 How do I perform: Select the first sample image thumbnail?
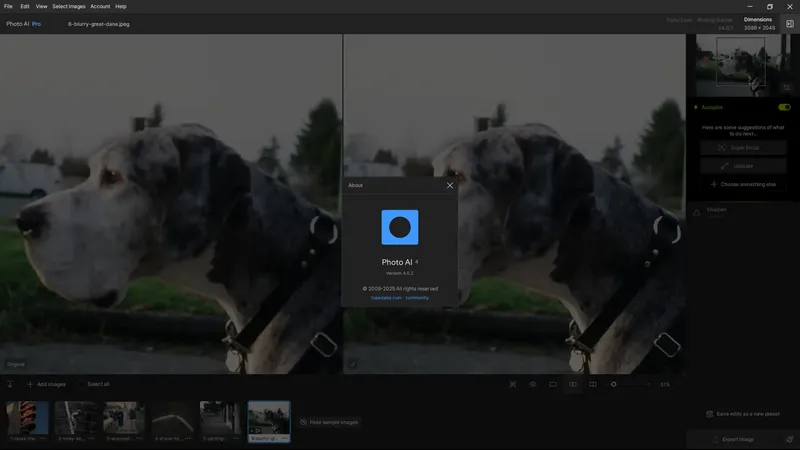[27, 421]
